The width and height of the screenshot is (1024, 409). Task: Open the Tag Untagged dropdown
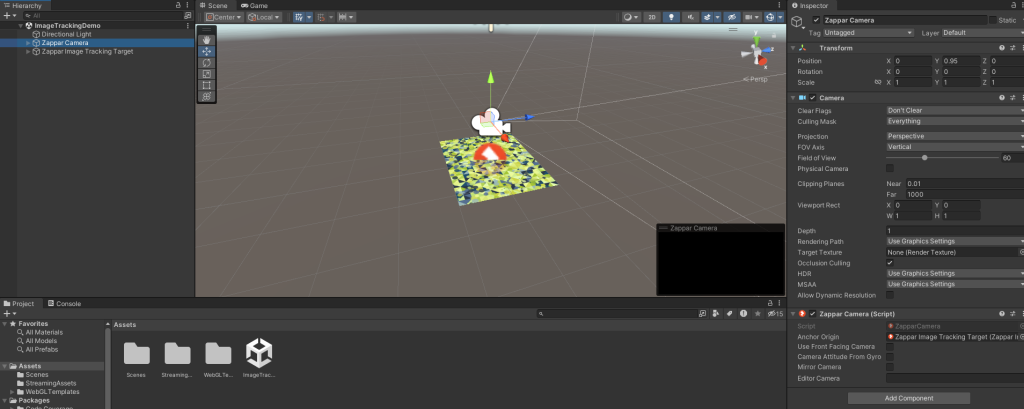(x=868, y=33)
